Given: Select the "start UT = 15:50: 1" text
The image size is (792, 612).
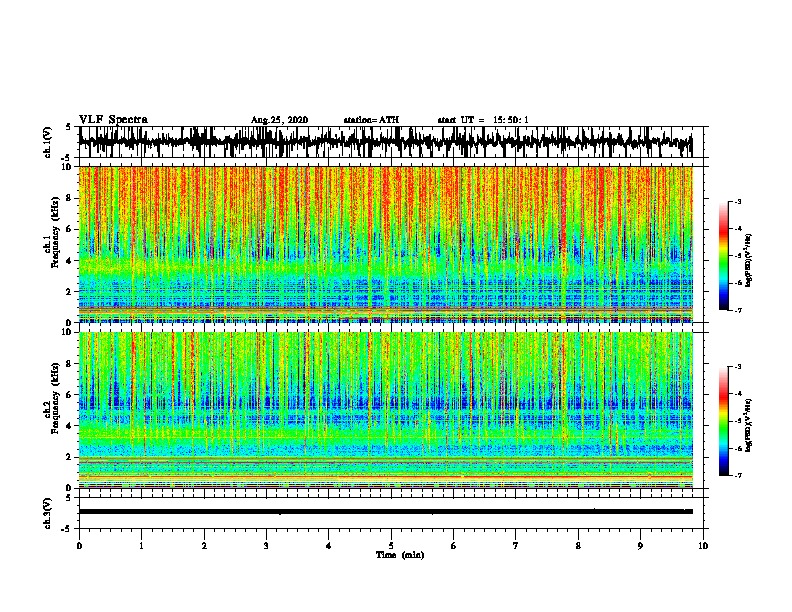Looking at the screenshot, I should click(x=483, y=120).
